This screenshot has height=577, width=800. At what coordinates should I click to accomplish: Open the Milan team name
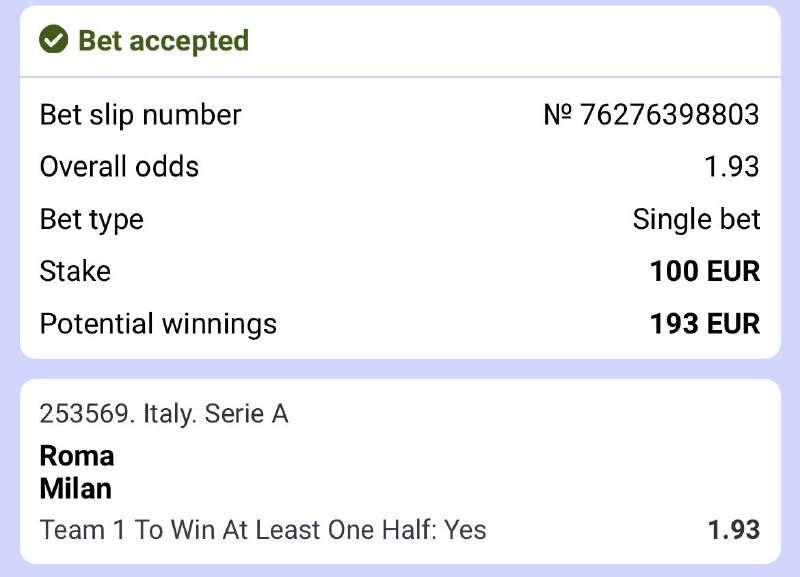(x=76, y=489)
